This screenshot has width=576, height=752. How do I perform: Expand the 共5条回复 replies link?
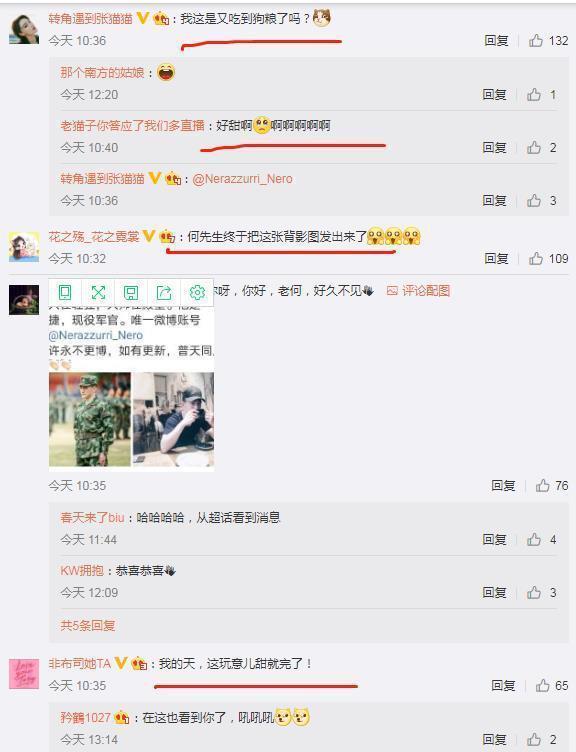pos(87,625)
